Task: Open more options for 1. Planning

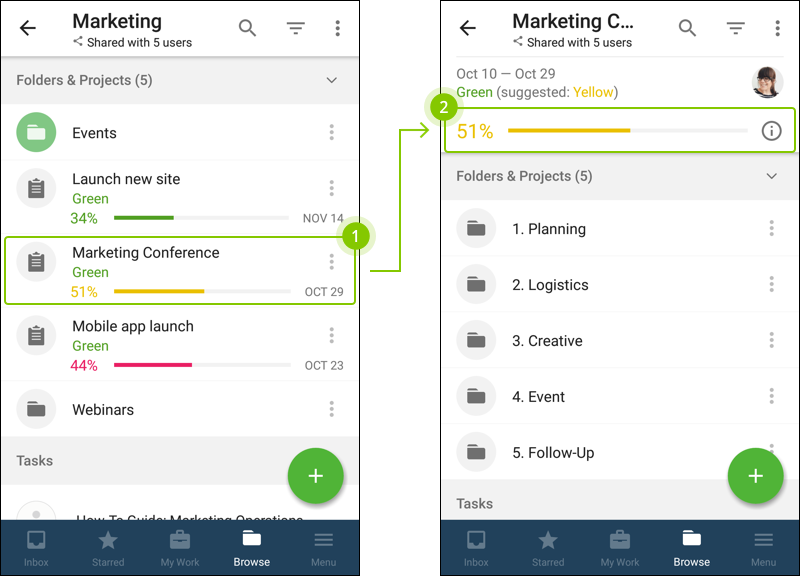Action: point(771,228)
